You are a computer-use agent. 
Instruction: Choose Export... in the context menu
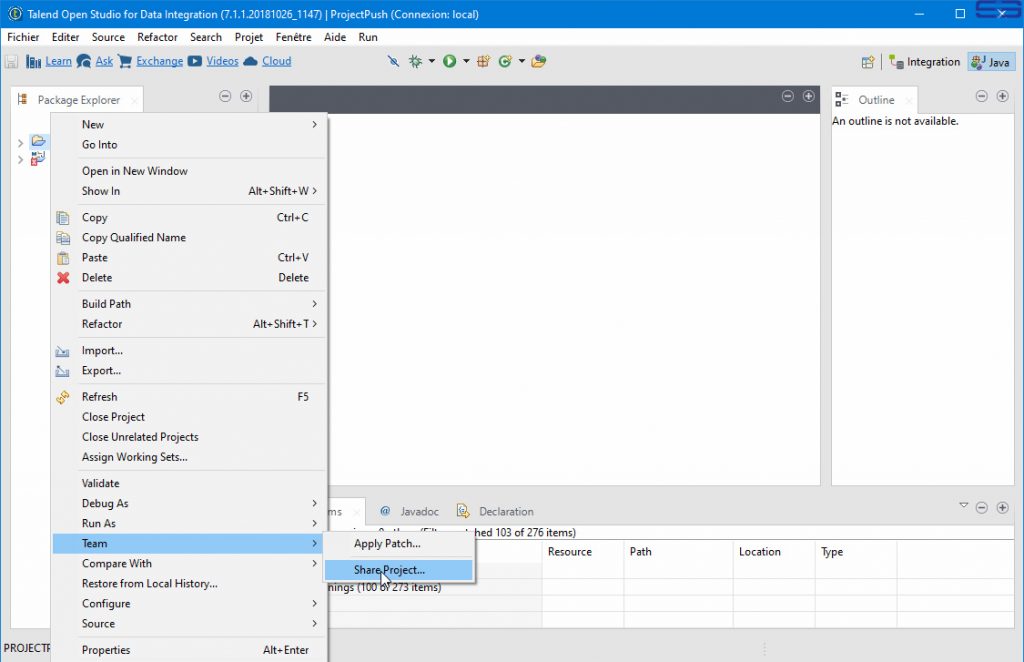189,371
